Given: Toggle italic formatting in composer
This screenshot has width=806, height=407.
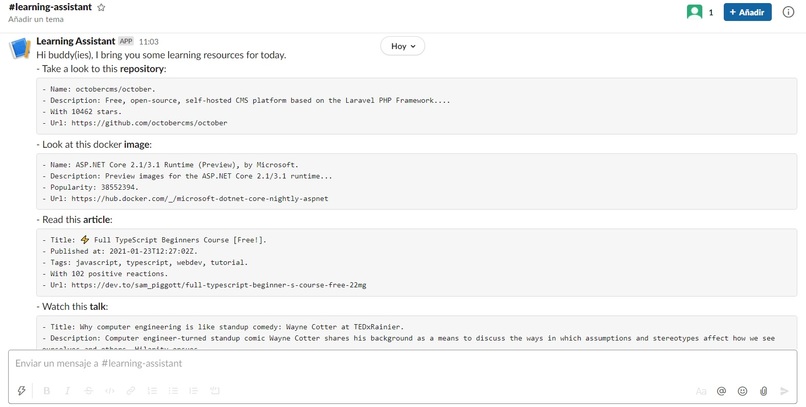Looking at the screenshot, I should click(x=67, y=391).
